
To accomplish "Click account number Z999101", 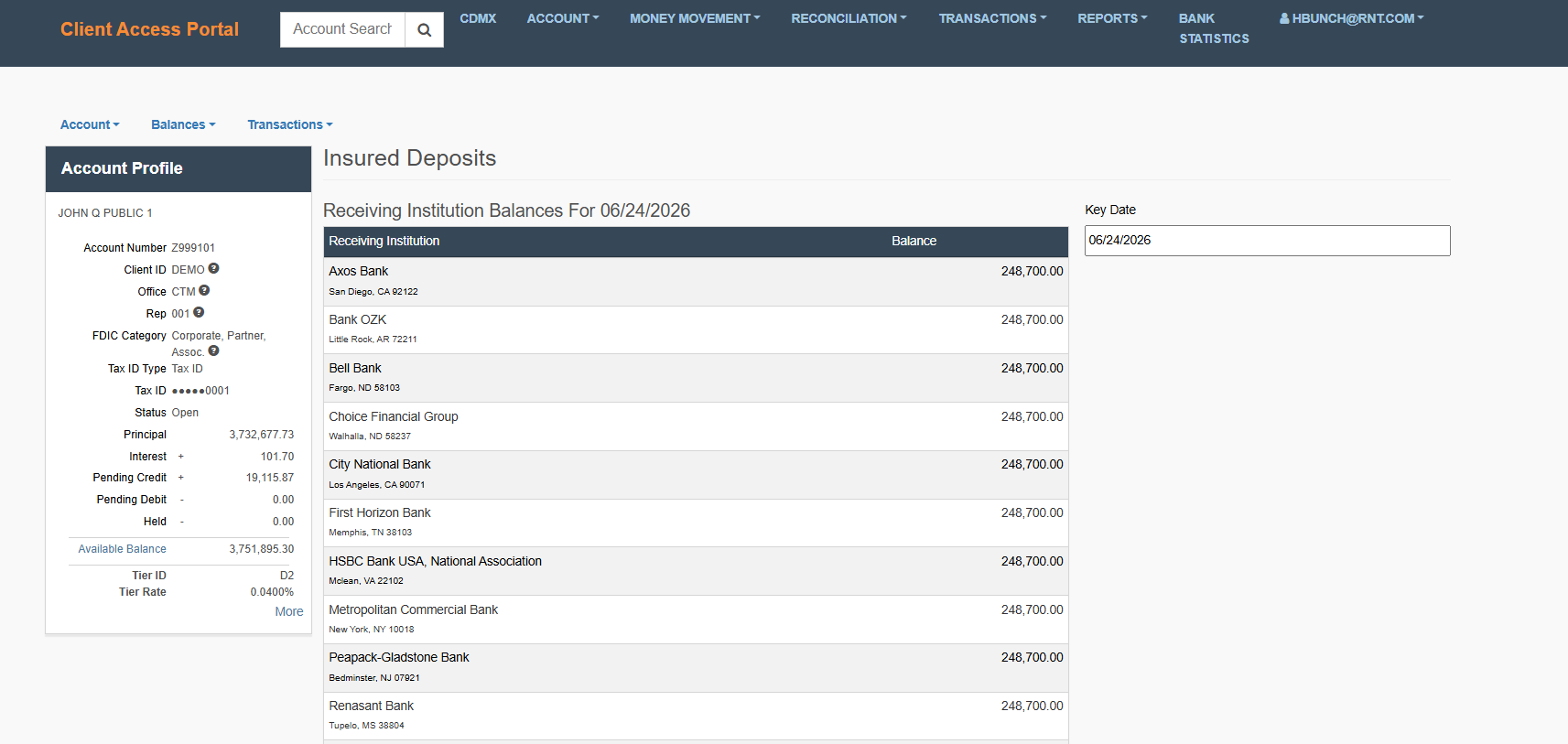I will click(193, 248).
